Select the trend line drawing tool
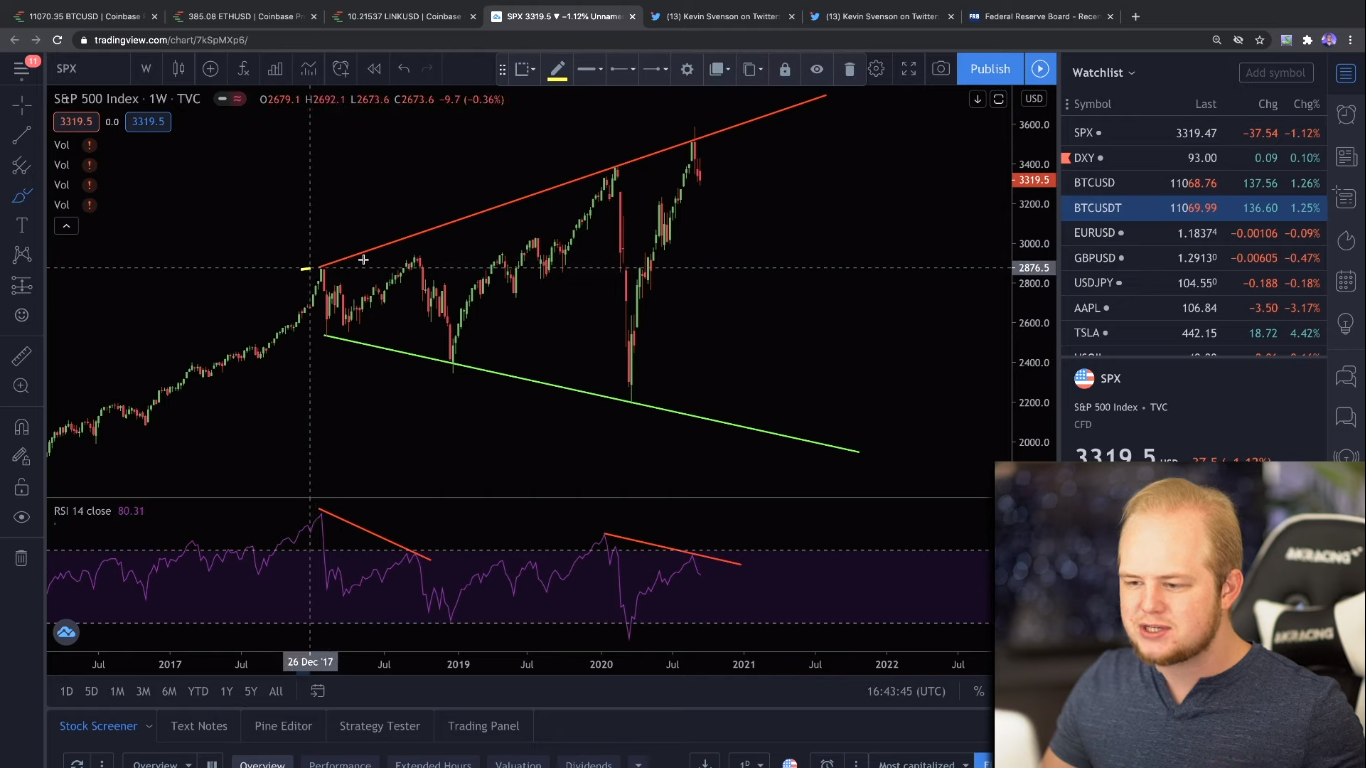Screen dimensions: 1366x768 click(x=21, y=135)
